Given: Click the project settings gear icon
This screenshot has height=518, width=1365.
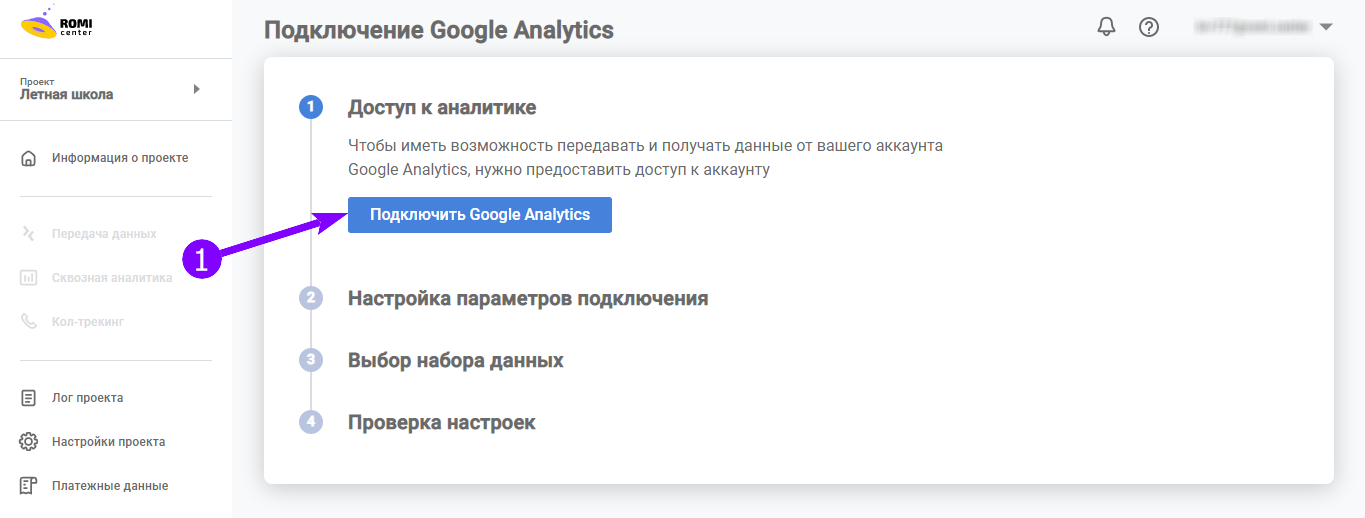Looking at the screenshot, I should click(x=29, y=442).
